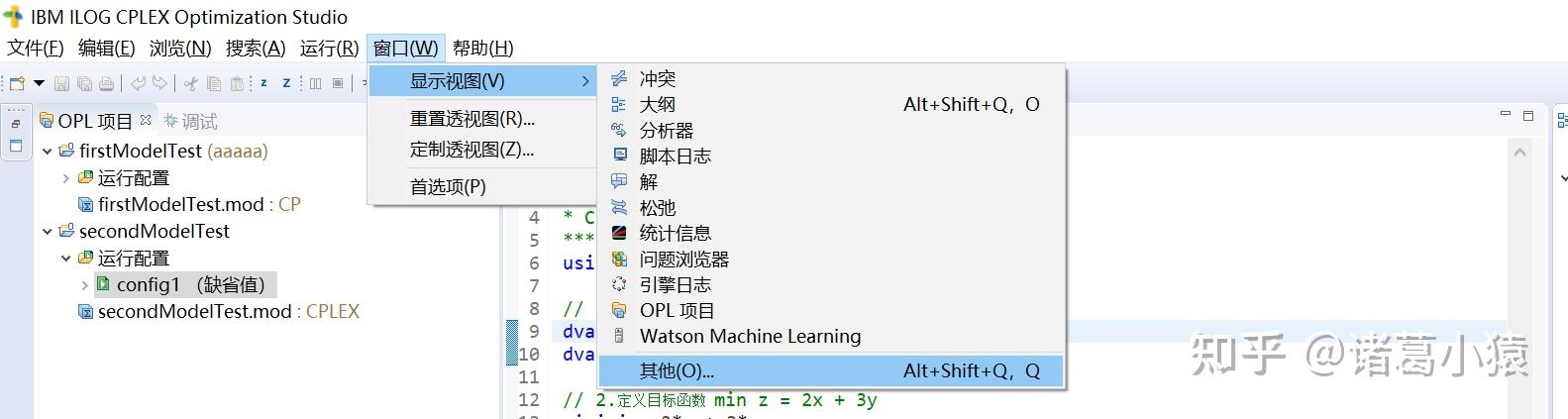1568x419 pixels.
Task: Click the Redo arrow icon
Action: 159,84
